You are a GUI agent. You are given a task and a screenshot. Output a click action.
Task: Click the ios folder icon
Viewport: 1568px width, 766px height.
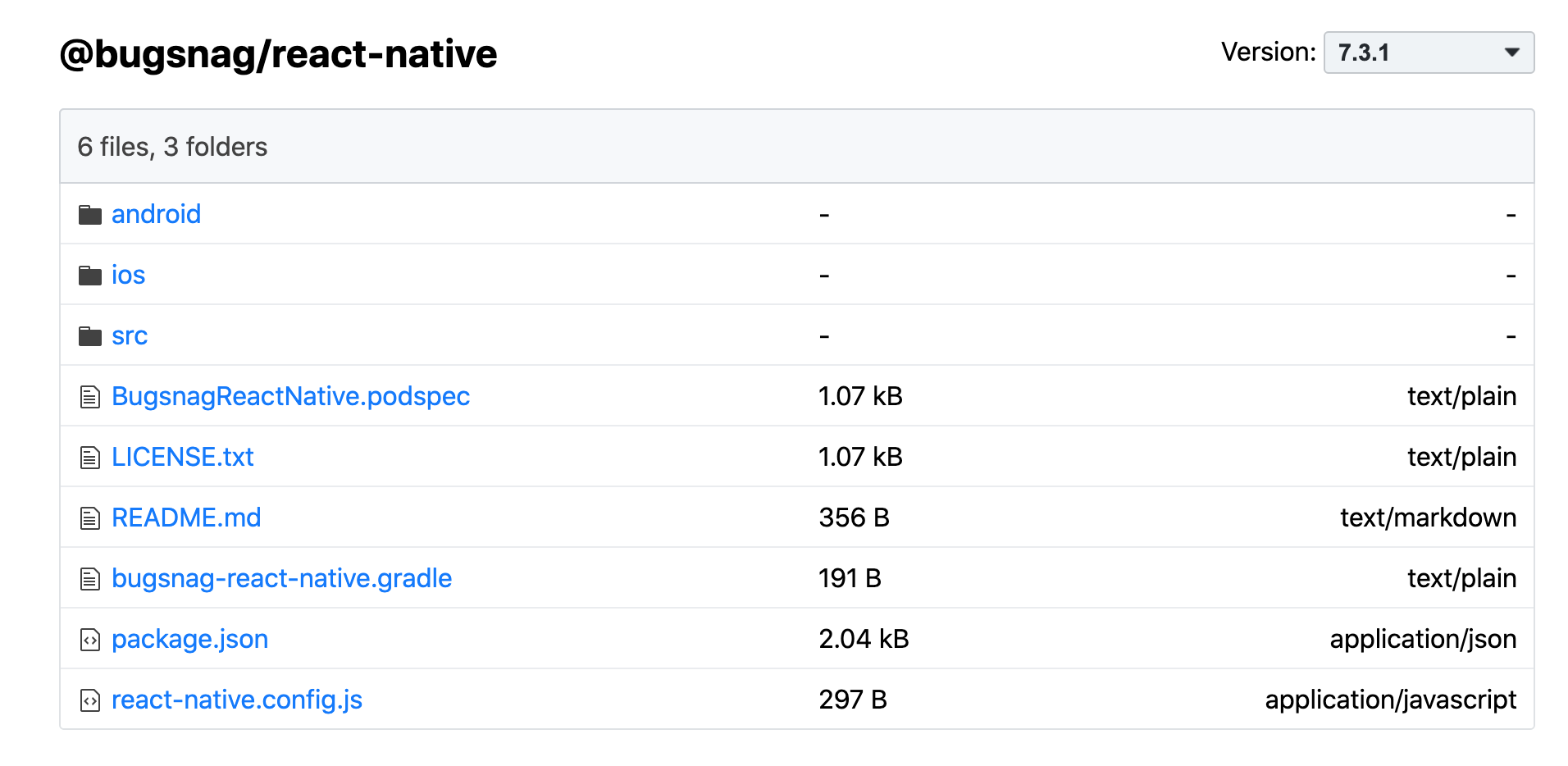[x=90, y=275]
